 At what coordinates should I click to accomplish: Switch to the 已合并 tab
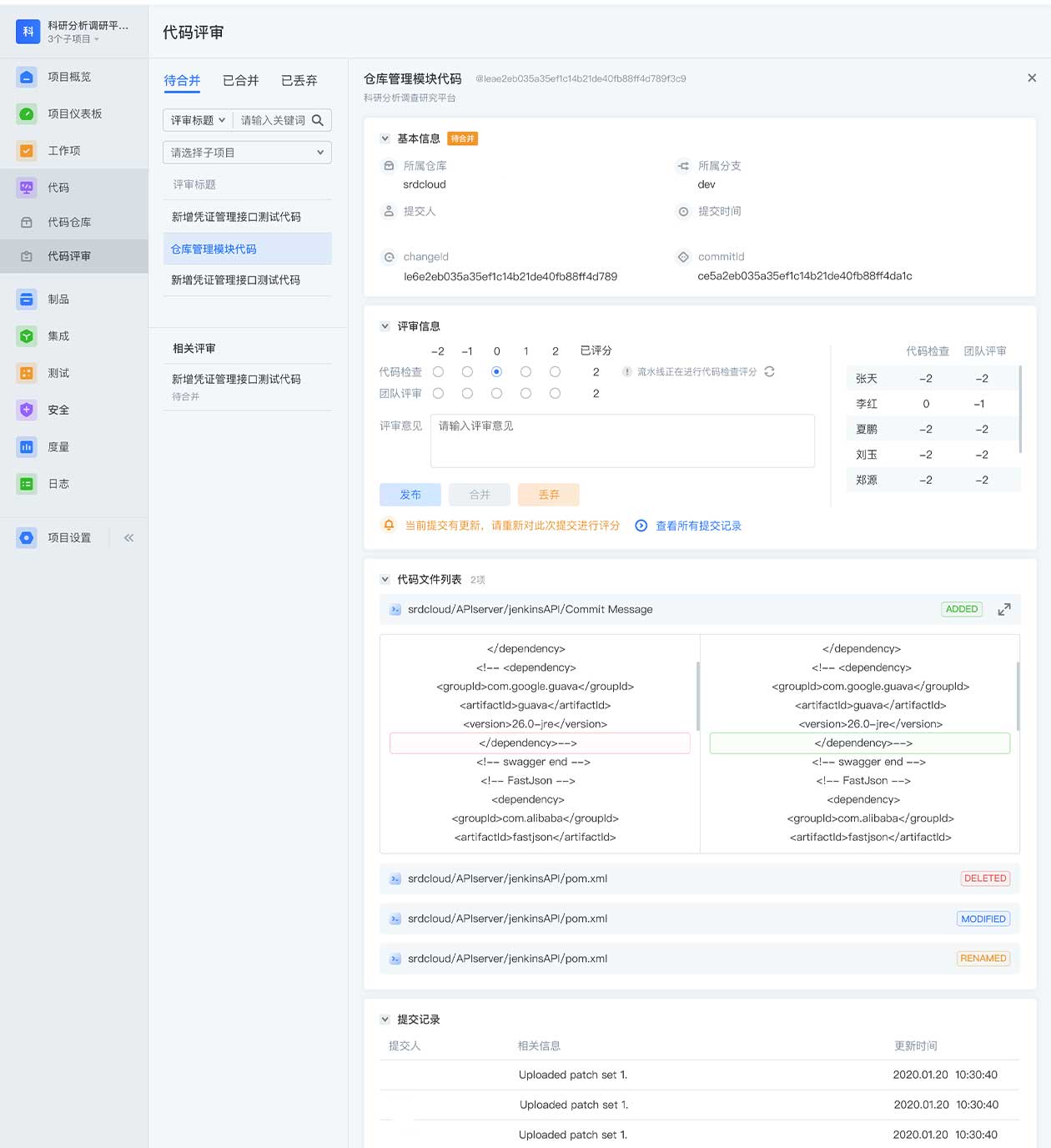click(240, 81)
